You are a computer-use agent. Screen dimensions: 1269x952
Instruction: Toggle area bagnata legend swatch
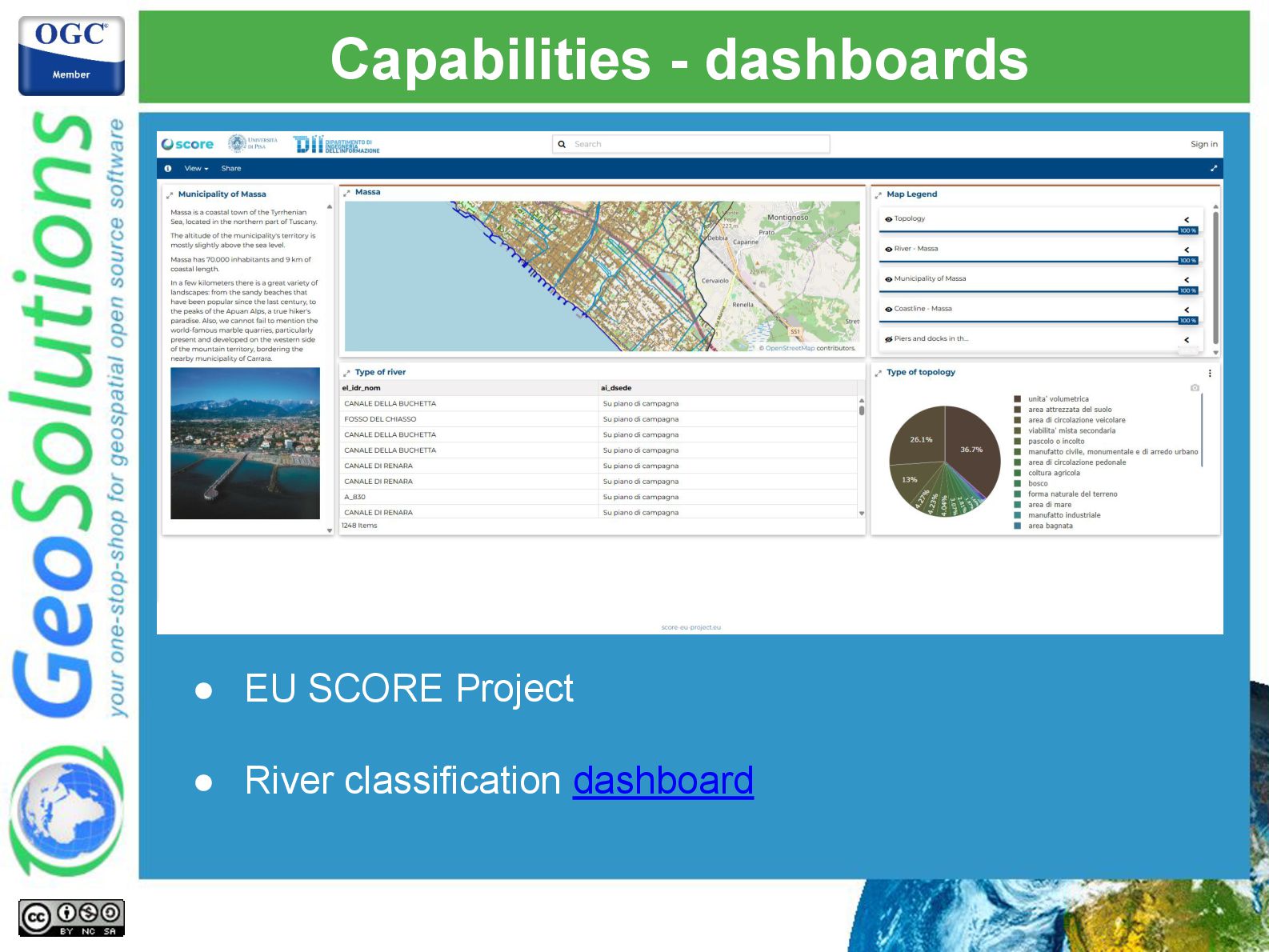(1017, 526)
